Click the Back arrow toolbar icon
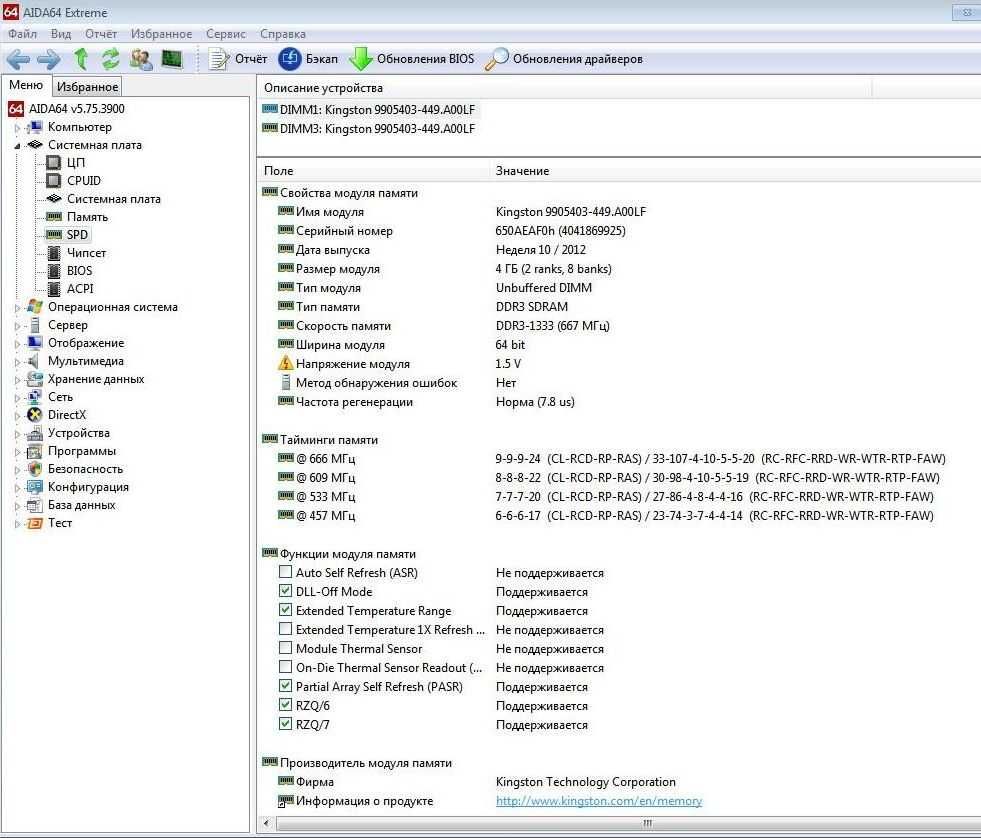 point(18,59)
